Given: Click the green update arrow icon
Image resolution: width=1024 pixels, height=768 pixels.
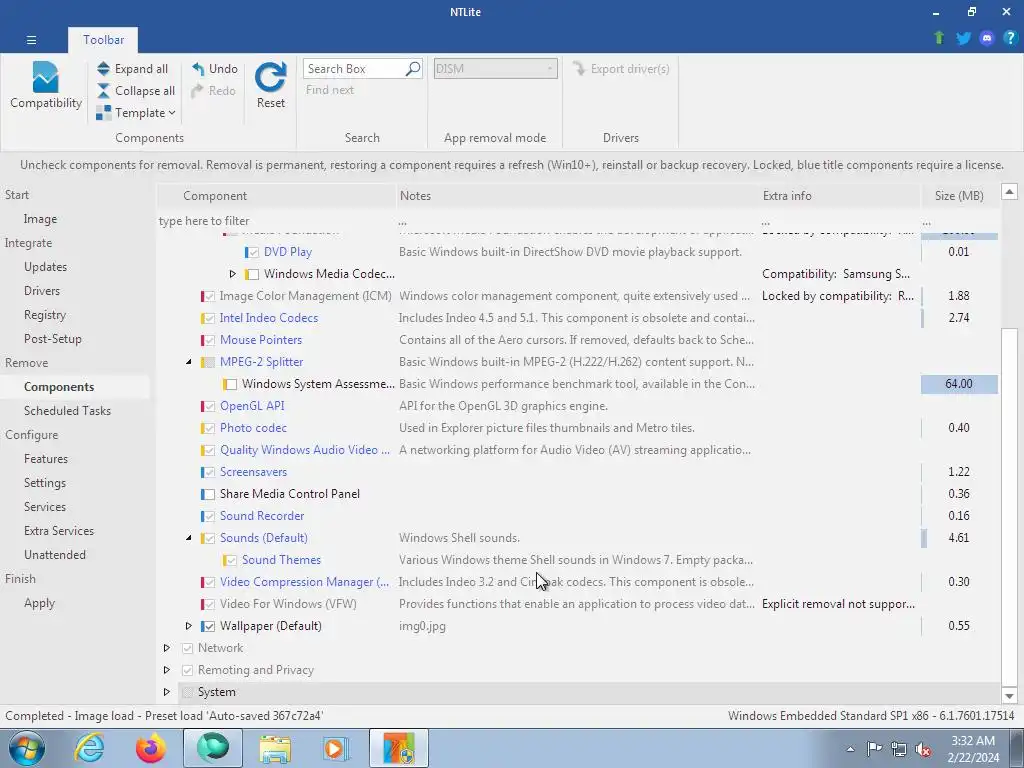Looking at the screenshot, I should pyautogui.click(x=939, y=38).
